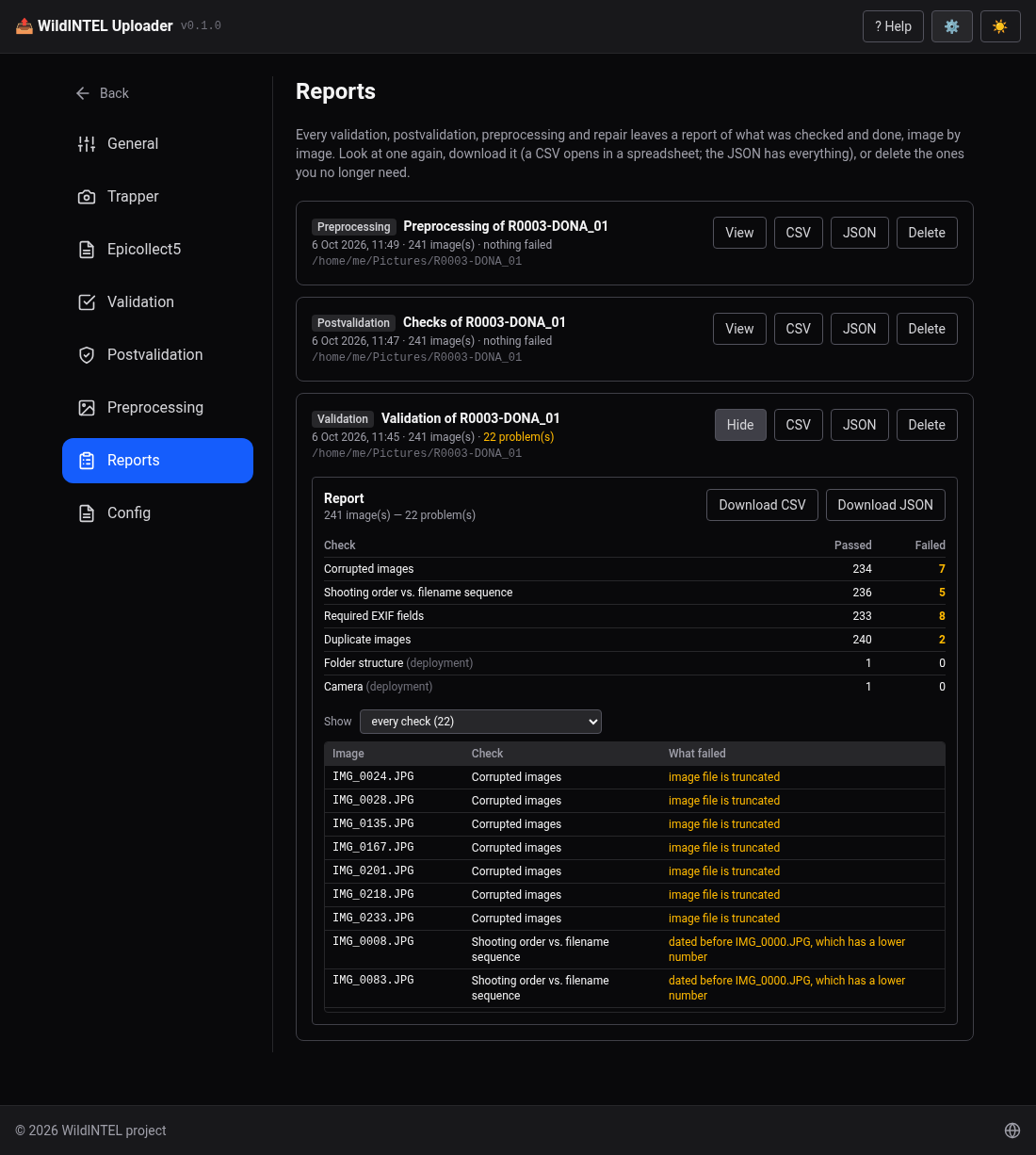Click the Postvalidation tag badge
This screenshot has height=1155, width=1036.
(x=353, y=323)
